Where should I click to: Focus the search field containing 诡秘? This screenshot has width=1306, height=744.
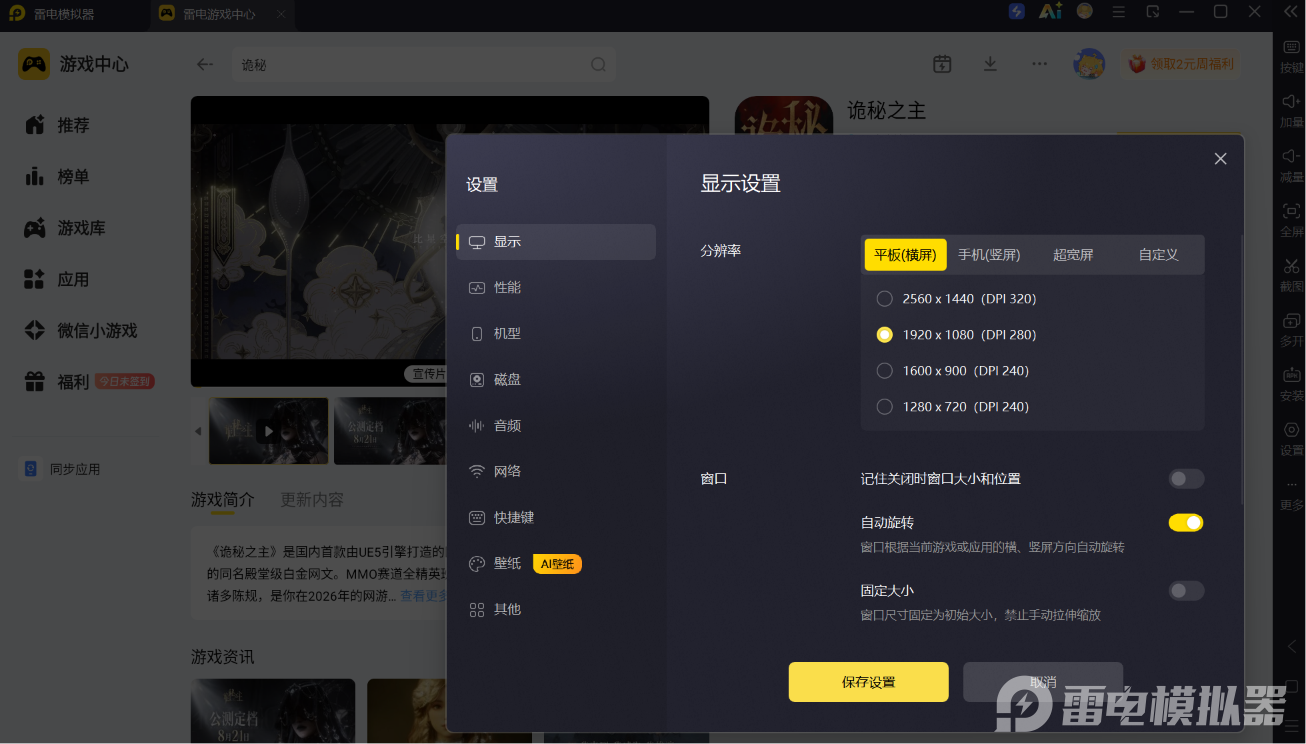423,64
